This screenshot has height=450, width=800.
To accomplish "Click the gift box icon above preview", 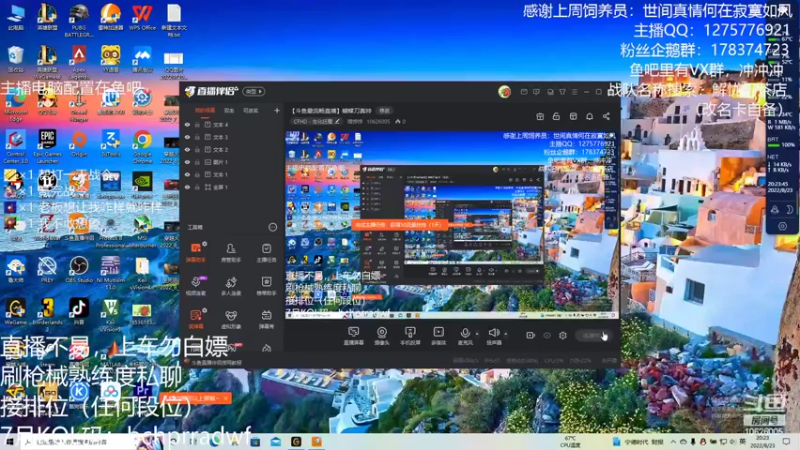I will click(540, 116).
